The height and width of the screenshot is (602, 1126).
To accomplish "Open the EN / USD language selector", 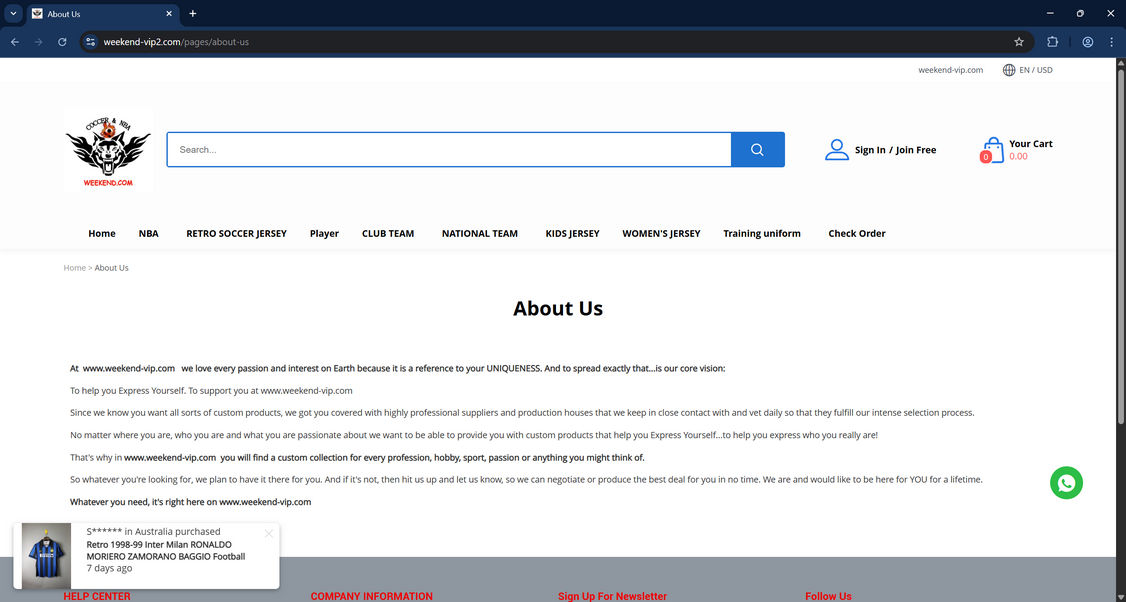I will tap(1028, 70).
